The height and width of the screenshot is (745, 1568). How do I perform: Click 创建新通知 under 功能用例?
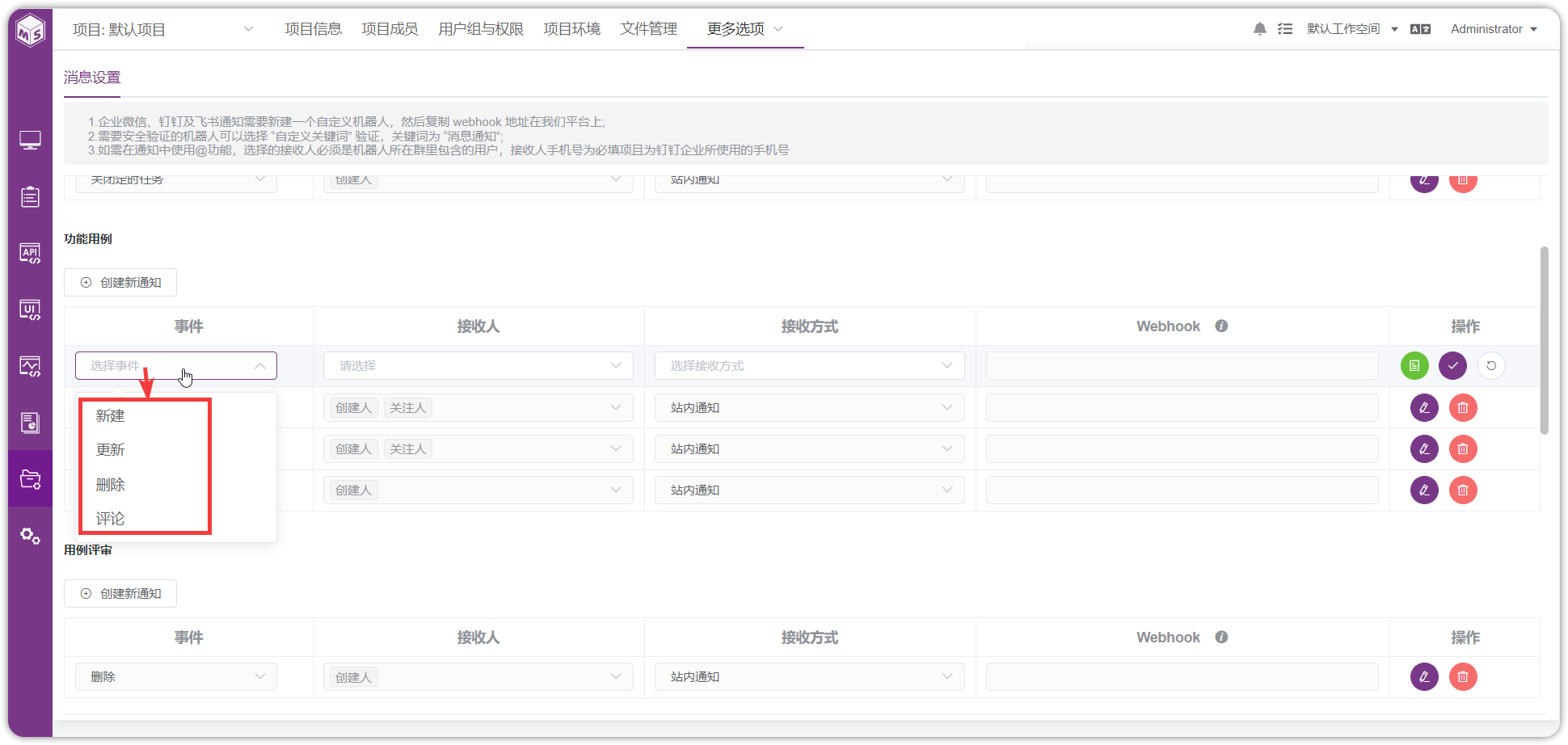[x=120, y=283]
